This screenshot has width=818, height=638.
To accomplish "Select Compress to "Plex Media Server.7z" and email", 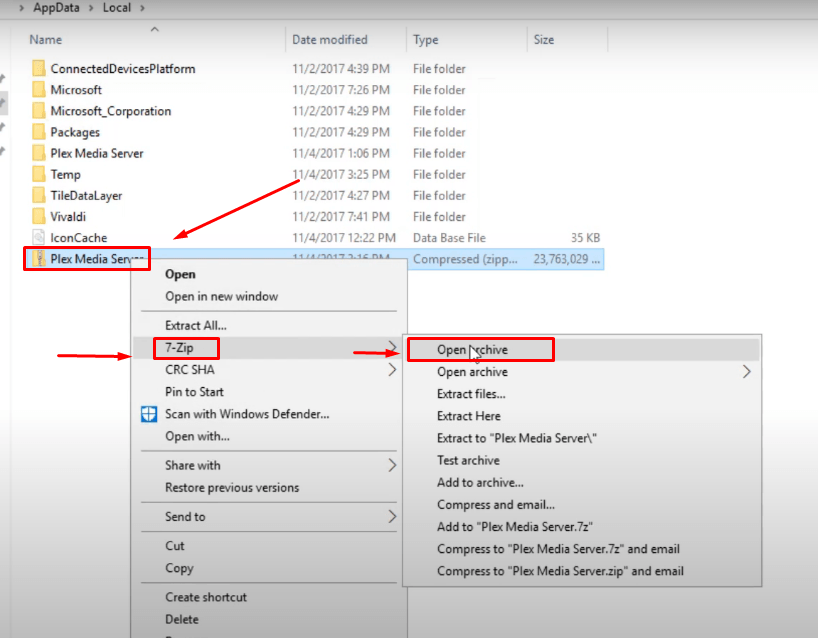I will [559, 549].
